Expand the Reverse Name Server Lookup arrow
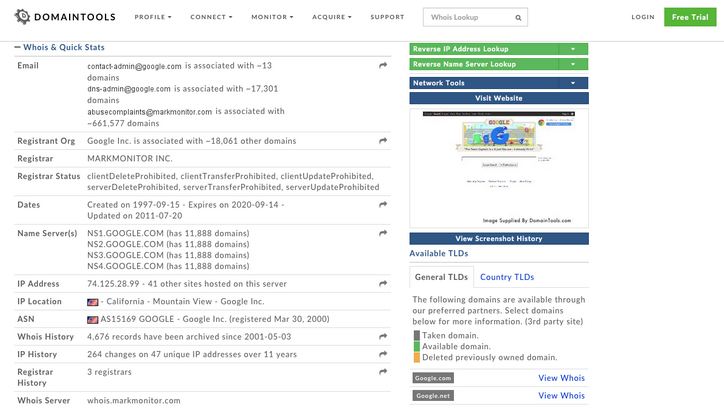Viewport: 724px width, 417px height. [x=573, y=64]
